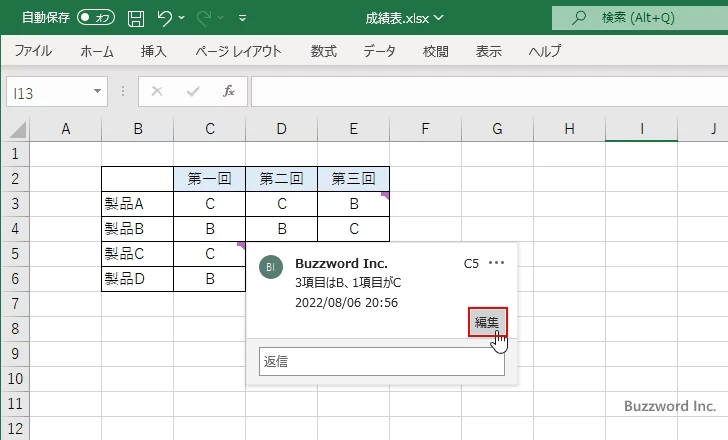Click the 製品B cell
728x440 pixels.
137,229
